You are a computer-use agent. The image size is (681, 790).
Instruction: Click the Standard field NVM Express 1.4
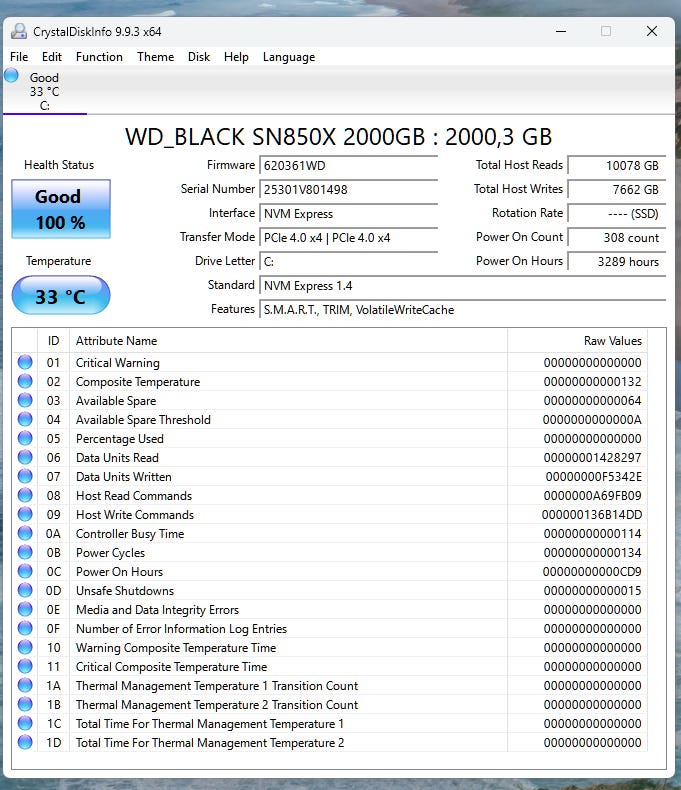(x=462, y=286)
